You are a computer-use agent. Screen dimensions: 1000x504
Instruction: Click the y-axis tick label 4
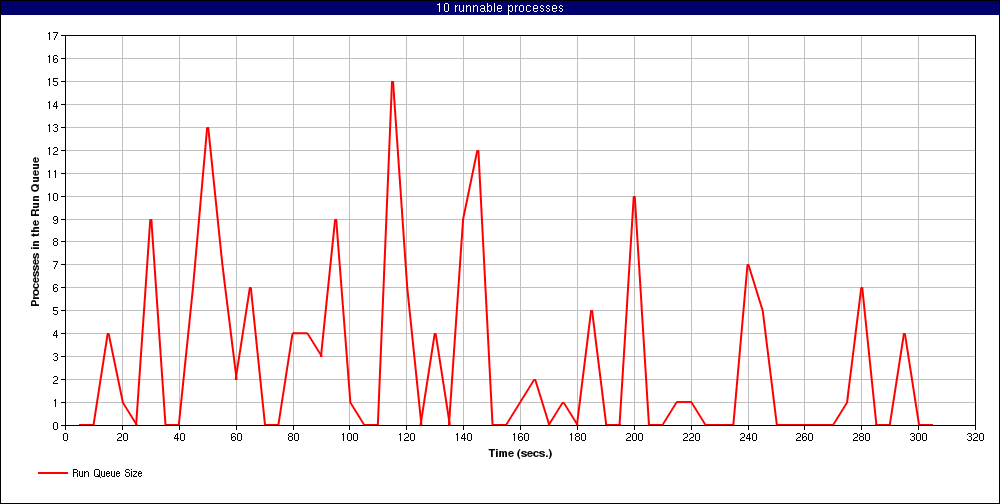[56, 334]
